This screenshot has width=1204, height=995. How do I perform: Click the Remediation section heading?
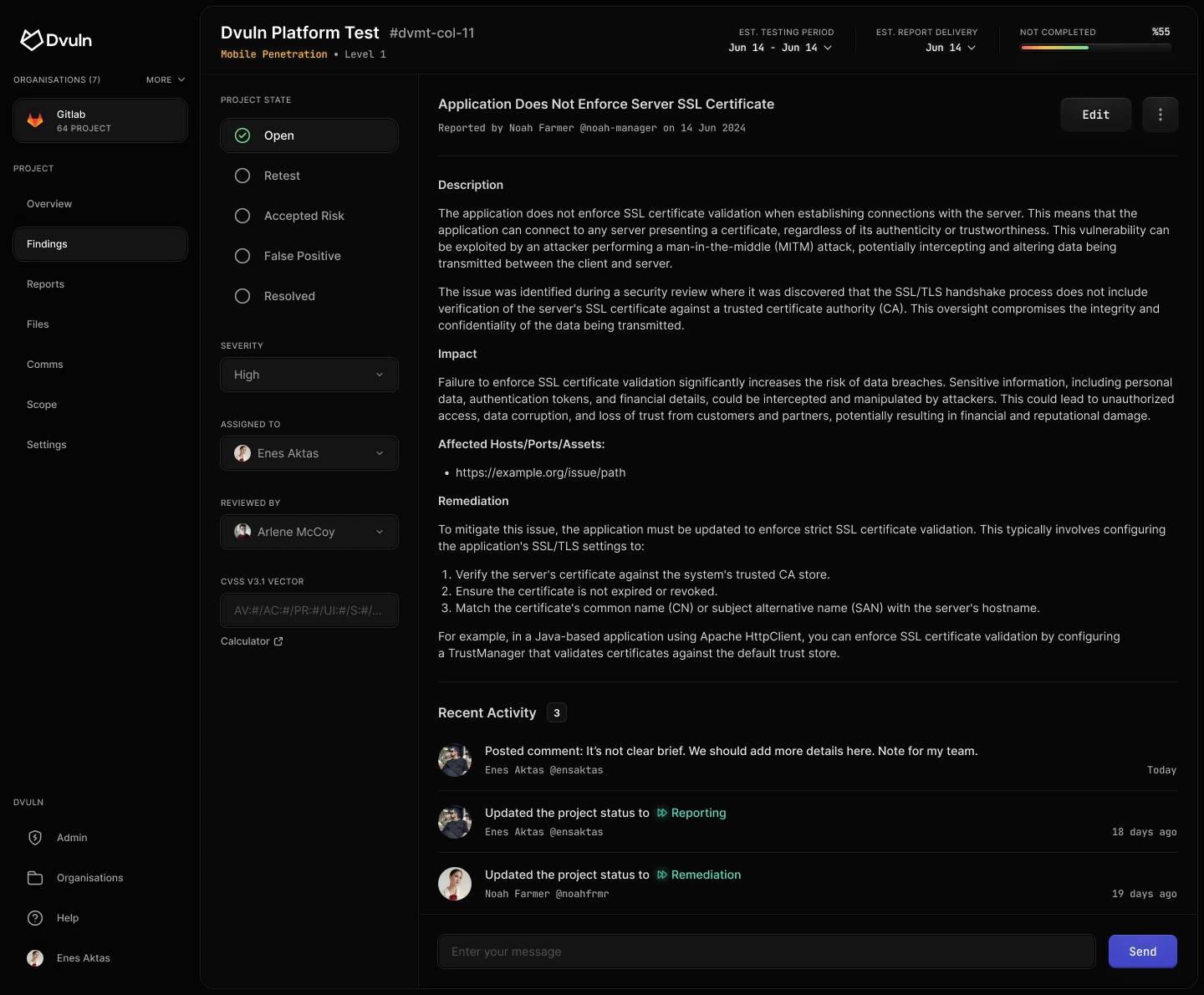coord(473,501)
